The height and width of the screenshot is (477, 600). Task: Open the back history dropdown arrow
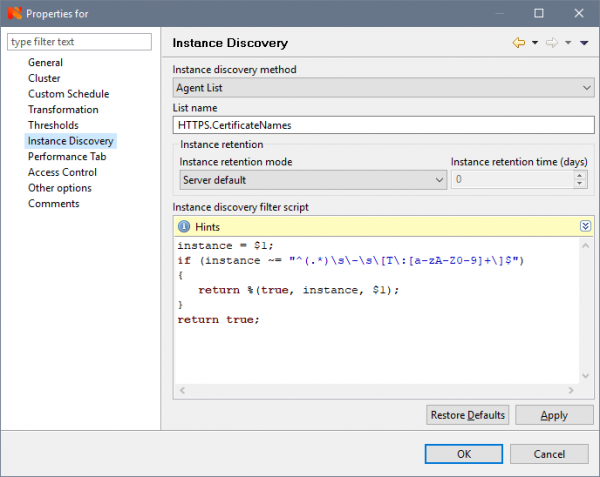[535, 43]
